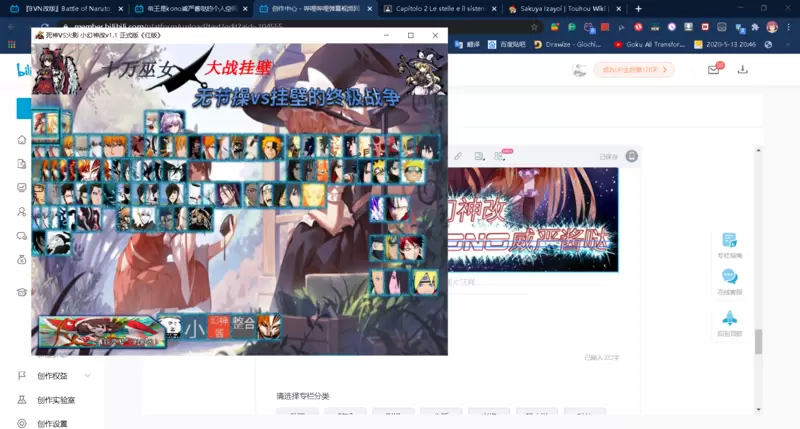
Task: Open 在线客服 chat shortcut
Action: point(730,282)
